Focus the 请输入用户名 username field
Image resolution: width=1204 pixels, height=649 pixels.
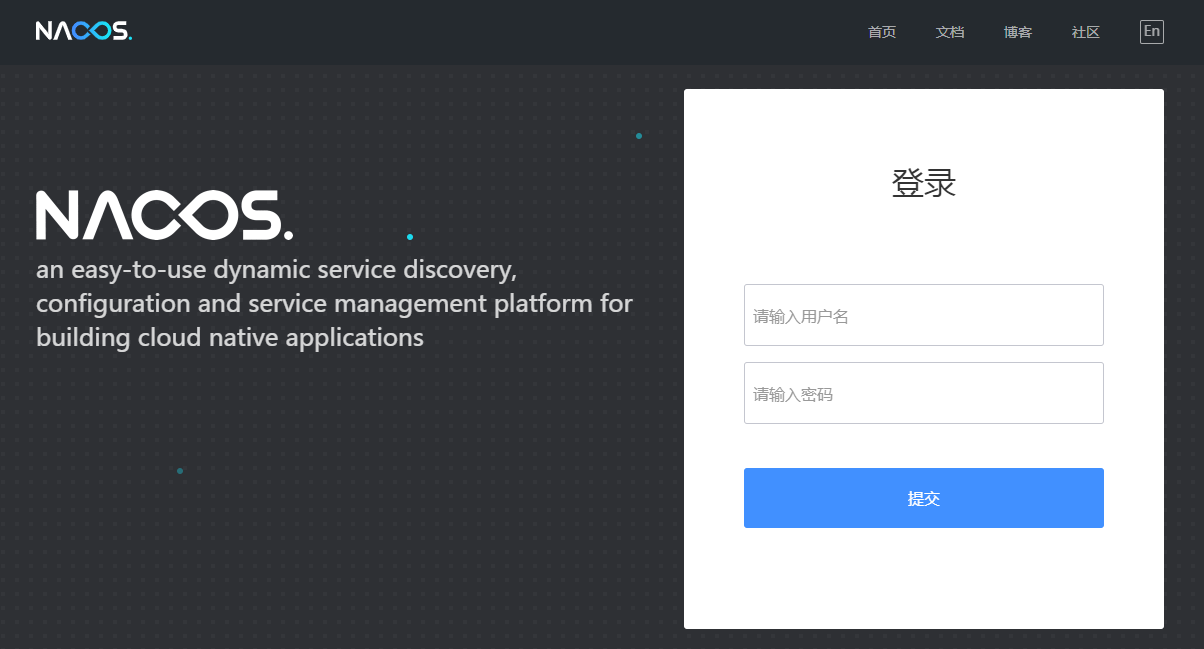tap(924, 315)
